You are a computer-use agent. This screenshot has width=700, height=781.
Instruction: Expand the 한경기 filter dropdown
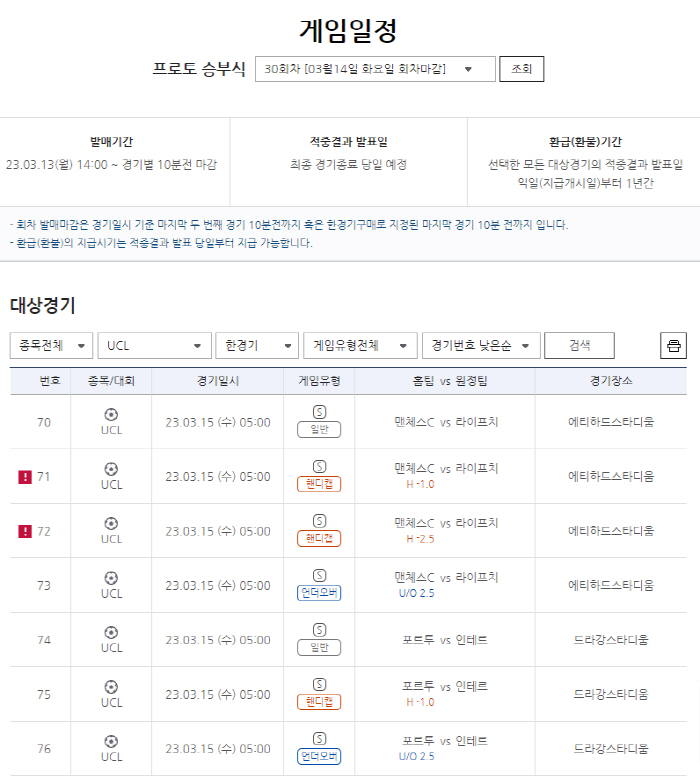click(x=256, y=346)
